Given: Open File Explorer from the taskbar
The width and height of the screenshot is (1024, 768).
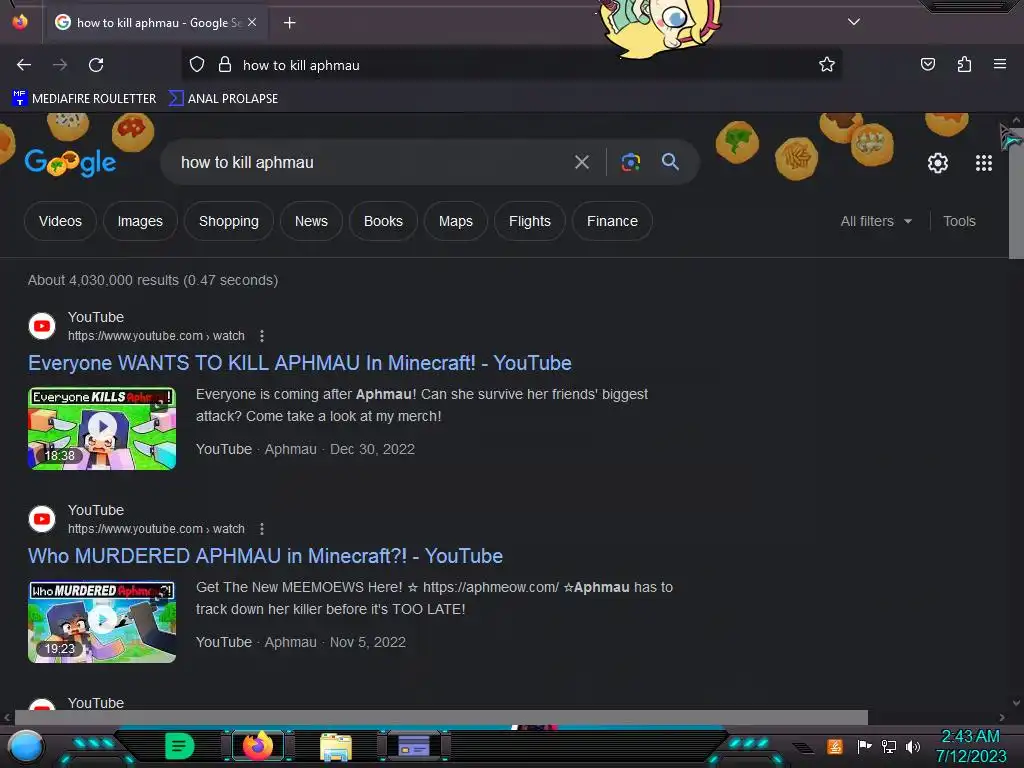Looking at the screenshot, I should pos(336,746).
